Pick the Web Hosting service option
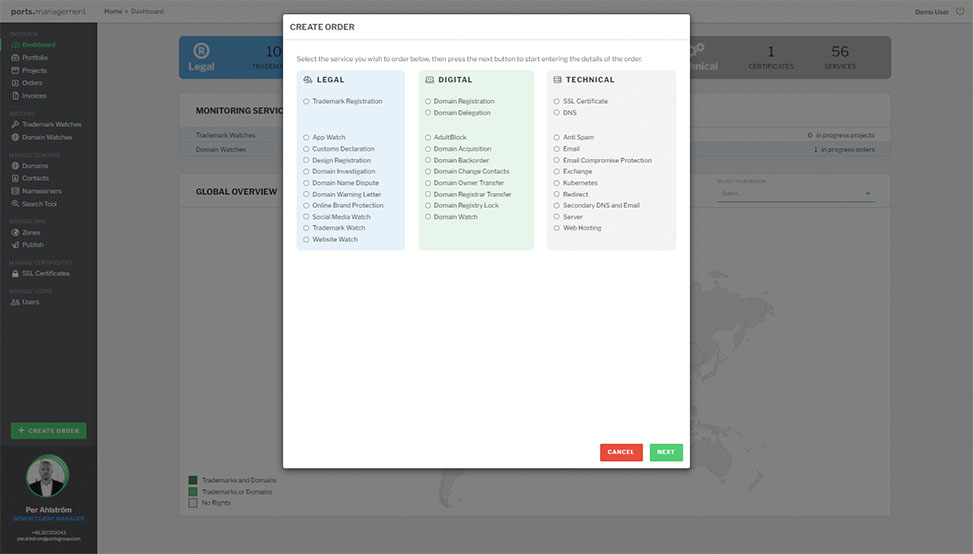Viewport: 973px width, 554px height. tap(557, 228)
